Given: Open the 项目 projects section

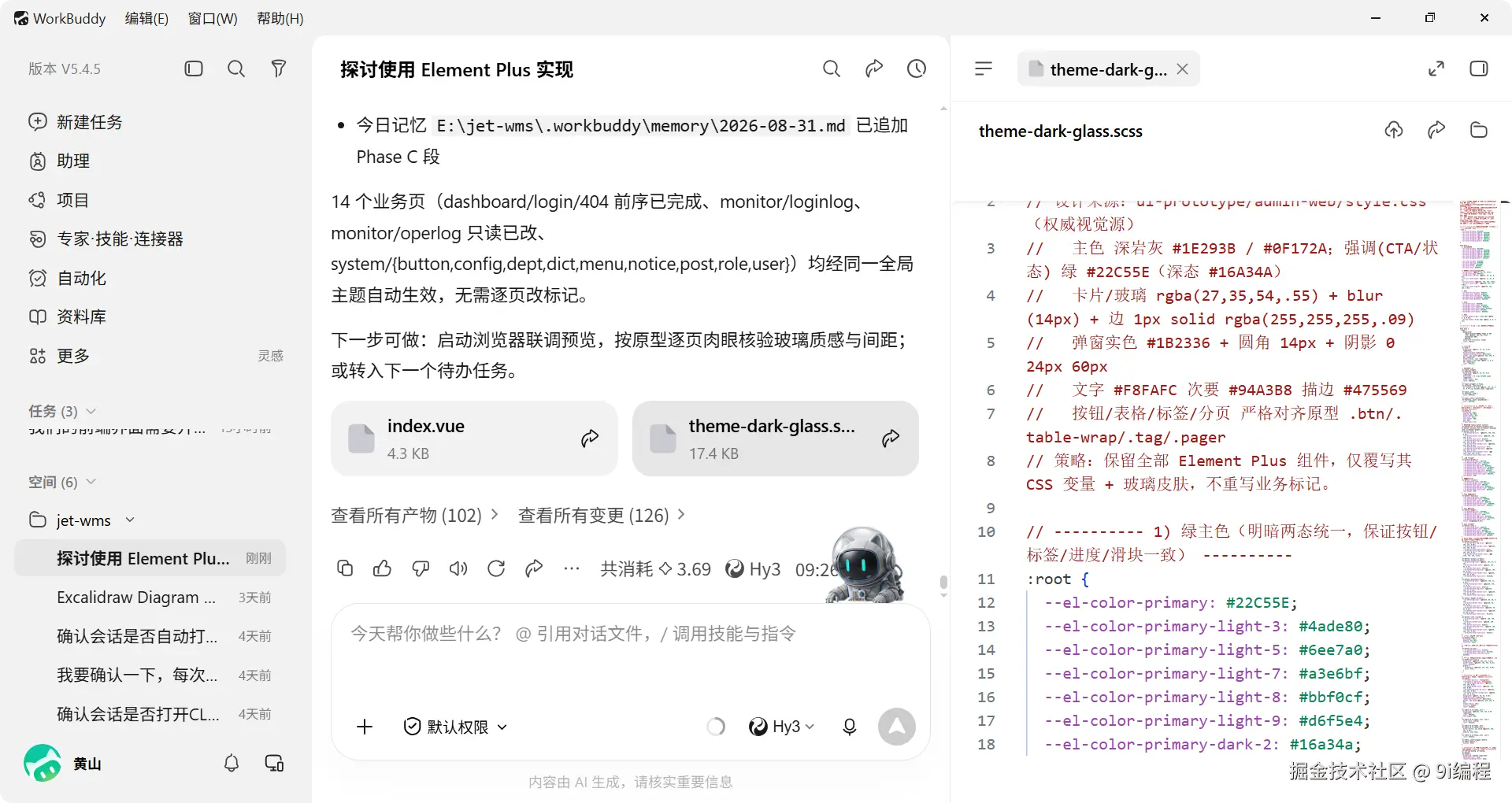Looking at the screenshot, I should coord(59,200).
